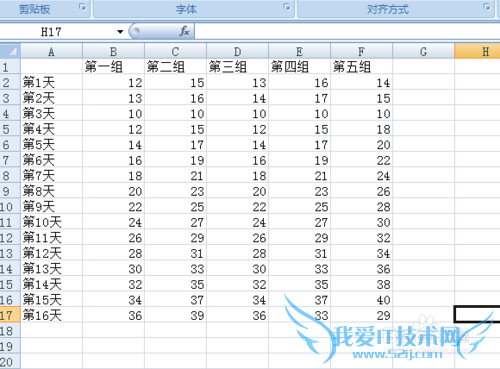Click cell labeled 第3天

(51, 113)
